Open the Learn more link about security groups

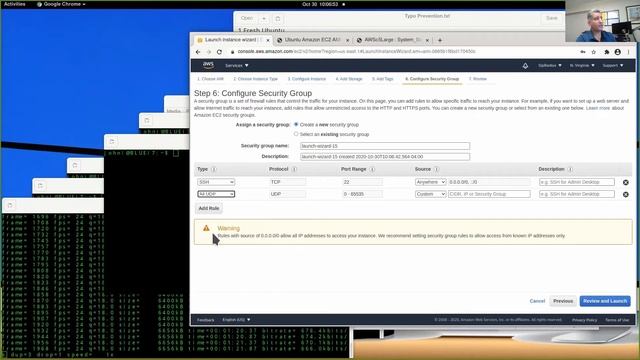[598, 108]
